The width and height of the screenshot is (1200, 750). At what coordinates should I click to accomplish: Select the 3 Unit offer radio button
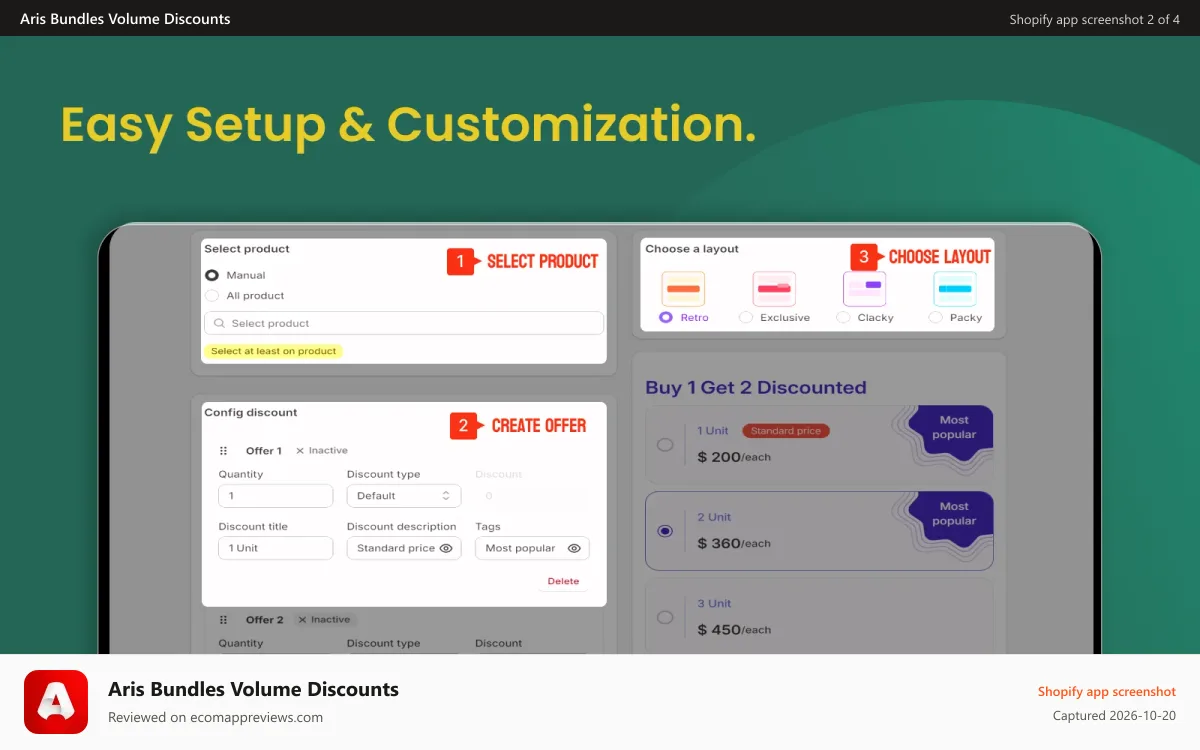[665, 617]
